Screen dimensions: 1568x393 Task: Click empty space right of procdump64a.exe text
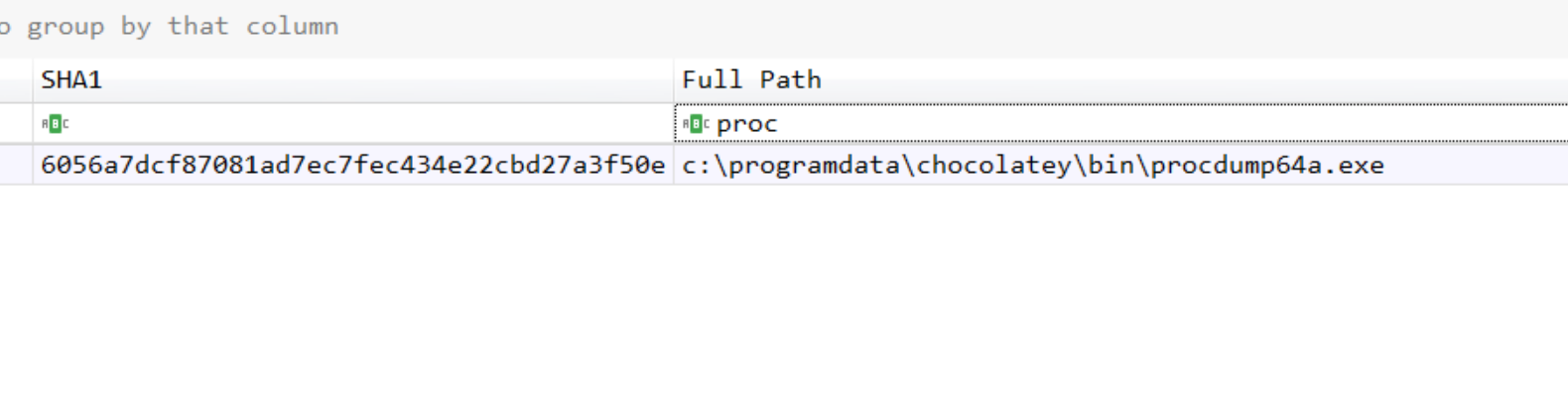point(1476,165)
